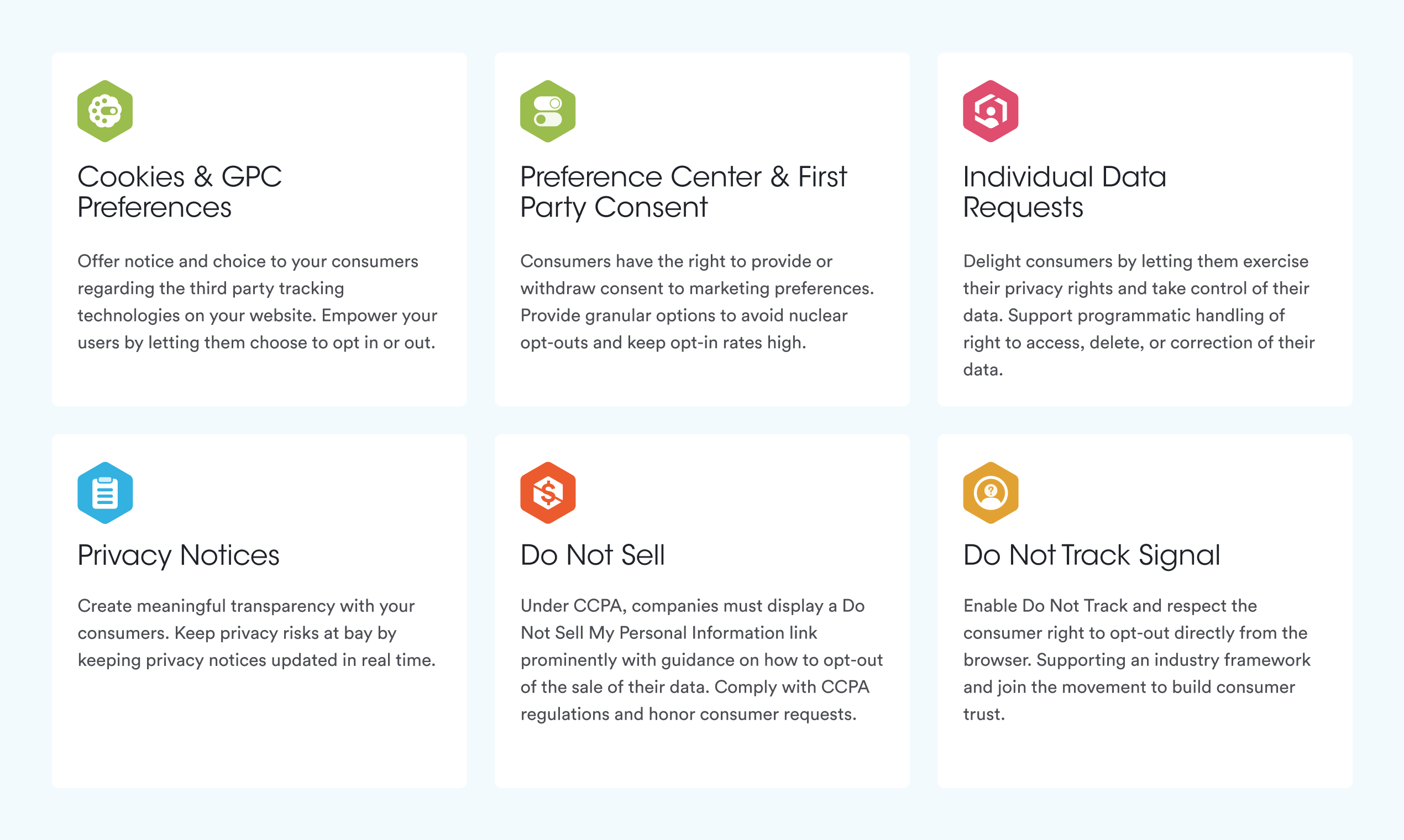The height and width of the screenshot is (840, 1404).
Task: Click the "Create meaningful transparency" description text
Action: [256, 633]
